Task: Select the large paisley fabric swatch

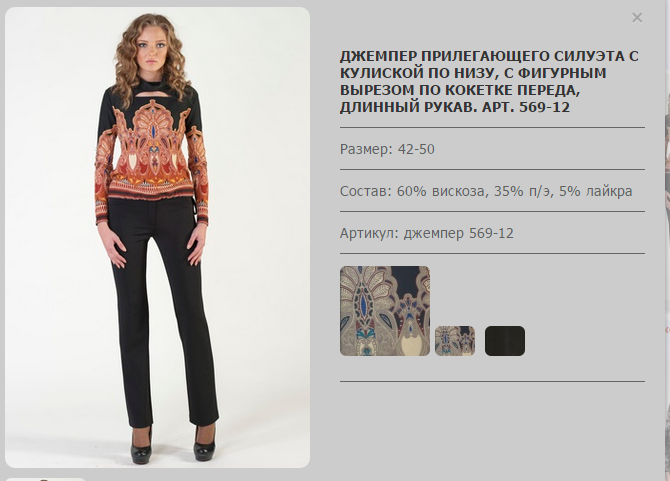Action: coord(385,311)
